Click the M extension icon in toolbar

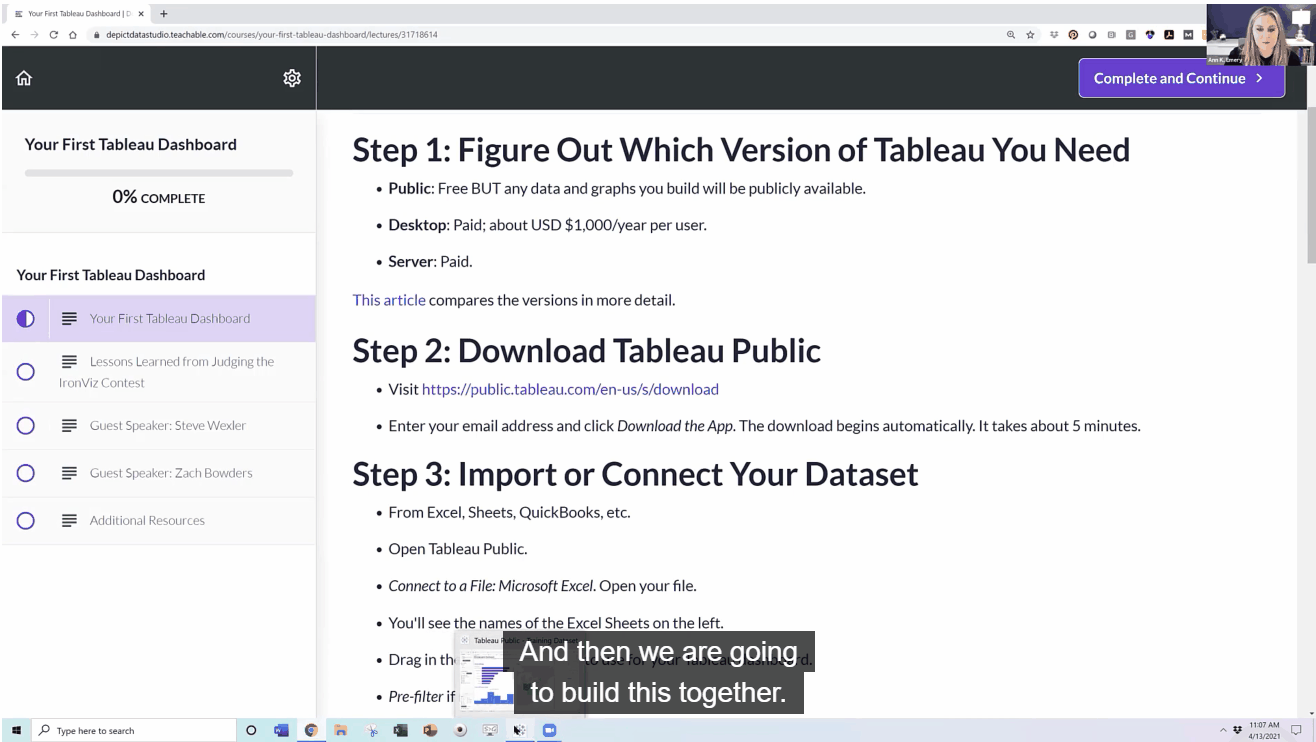tap(1188, 34)
